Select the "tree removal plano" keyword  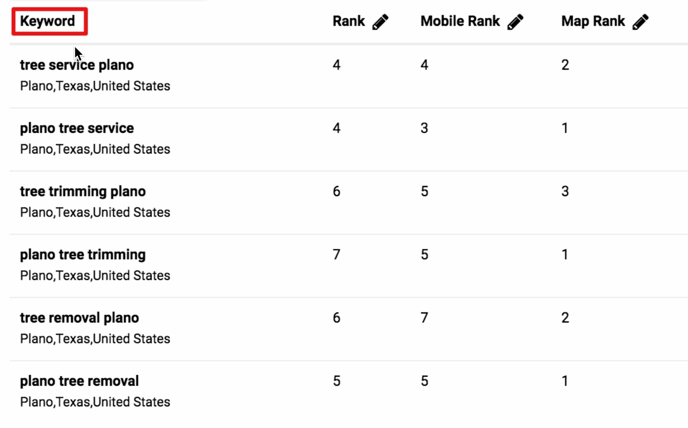79,317
